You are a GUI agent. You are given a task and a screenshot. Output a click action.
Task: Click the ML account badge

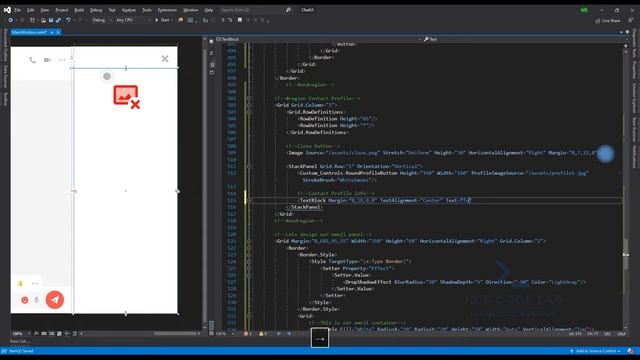pyautogui.click(x=584, y=10)
